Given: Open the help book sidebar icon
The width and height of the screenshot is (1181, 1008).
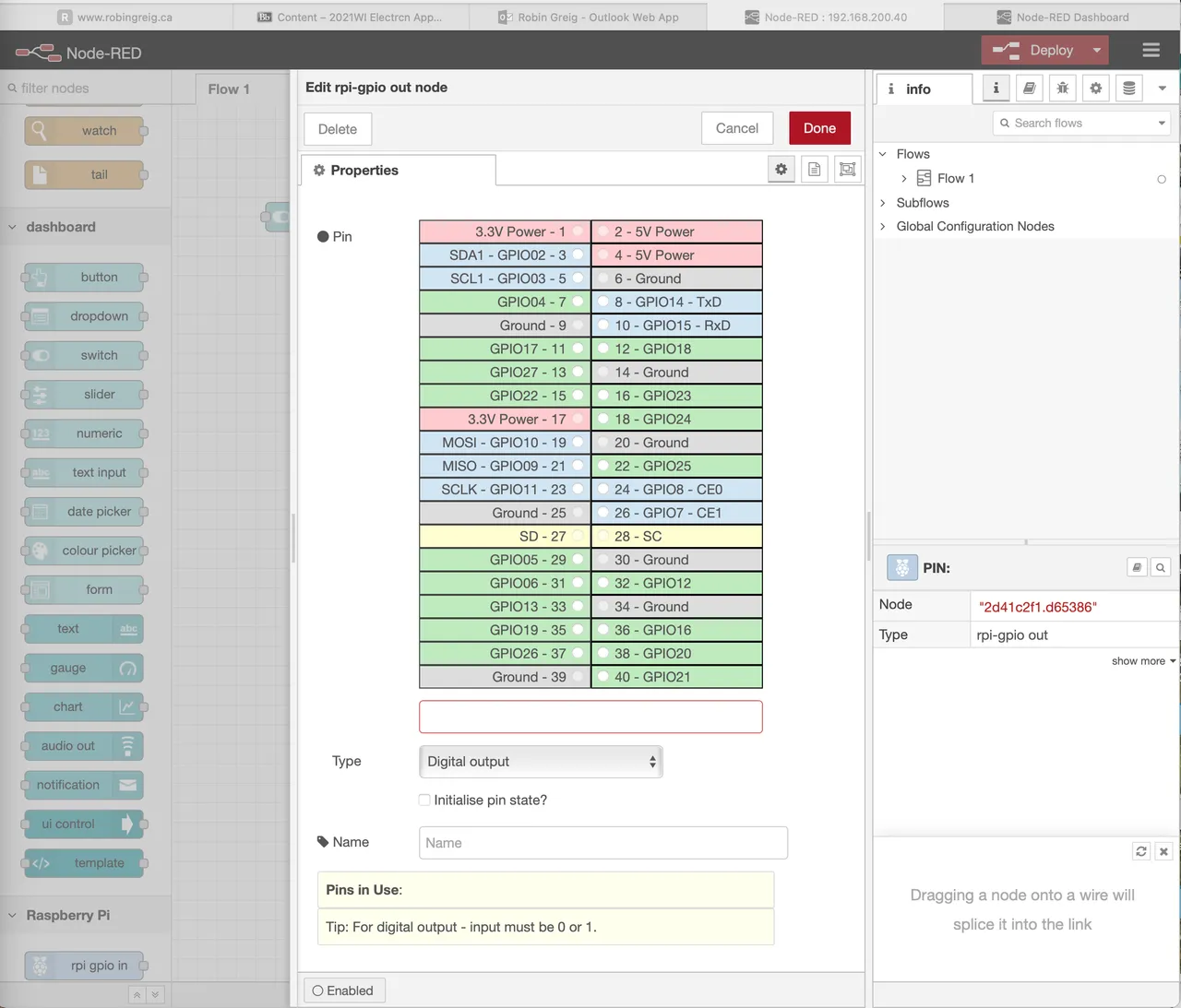Looking at the screenshot, I should click(x=1029, y=89).
